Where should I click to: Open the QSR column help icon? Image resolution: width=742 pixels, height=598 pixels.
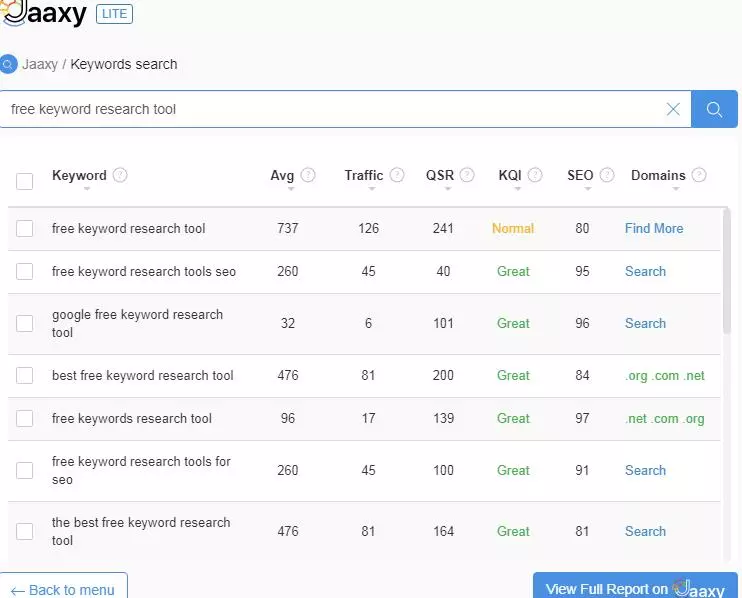pyautogui.click(x=467, y=176)
